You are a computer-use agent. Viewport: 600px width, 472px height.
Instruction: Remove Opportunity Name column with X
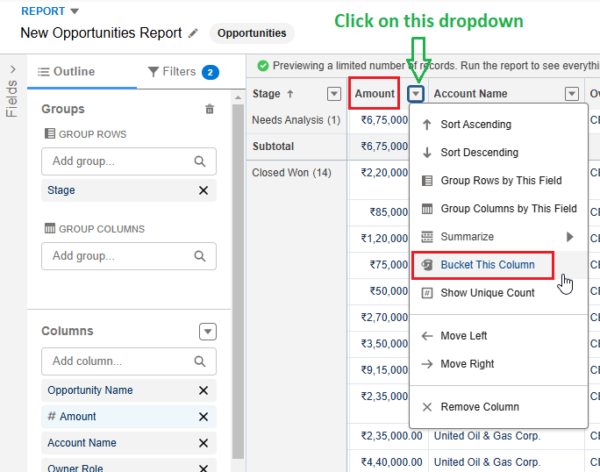click(x=204, y=390)
